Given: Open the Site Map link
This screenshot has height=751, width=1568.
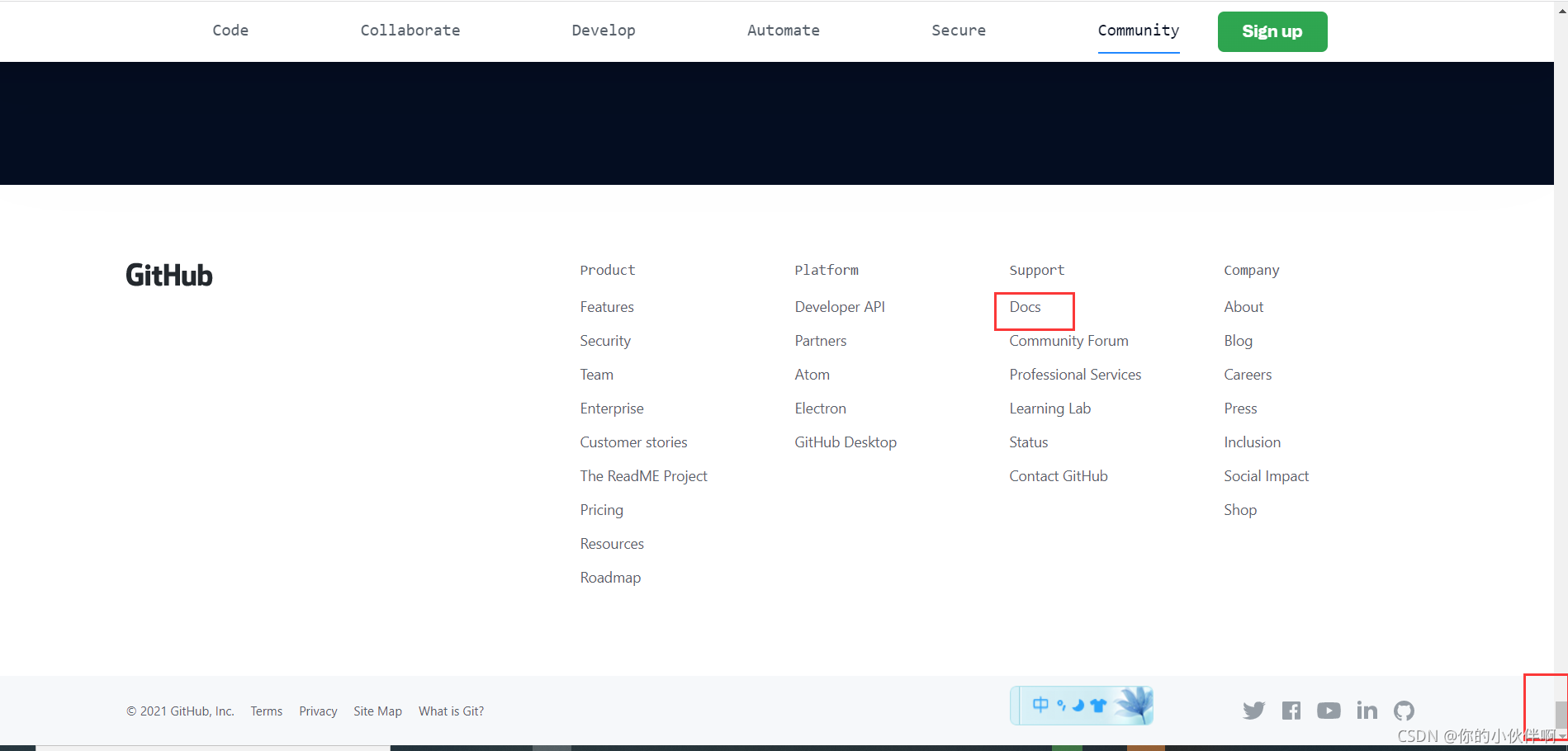Looking at the screenshot, I should 377,711.
